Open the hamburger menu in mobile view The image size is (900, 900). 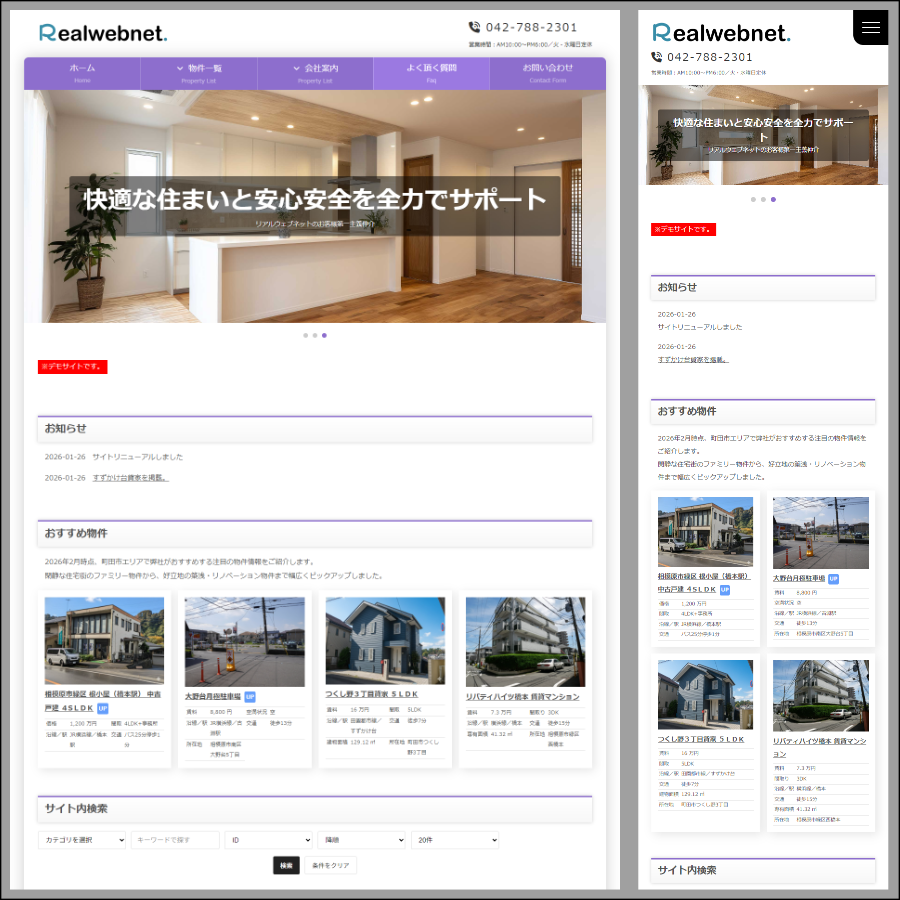click(x=870, y=28)
